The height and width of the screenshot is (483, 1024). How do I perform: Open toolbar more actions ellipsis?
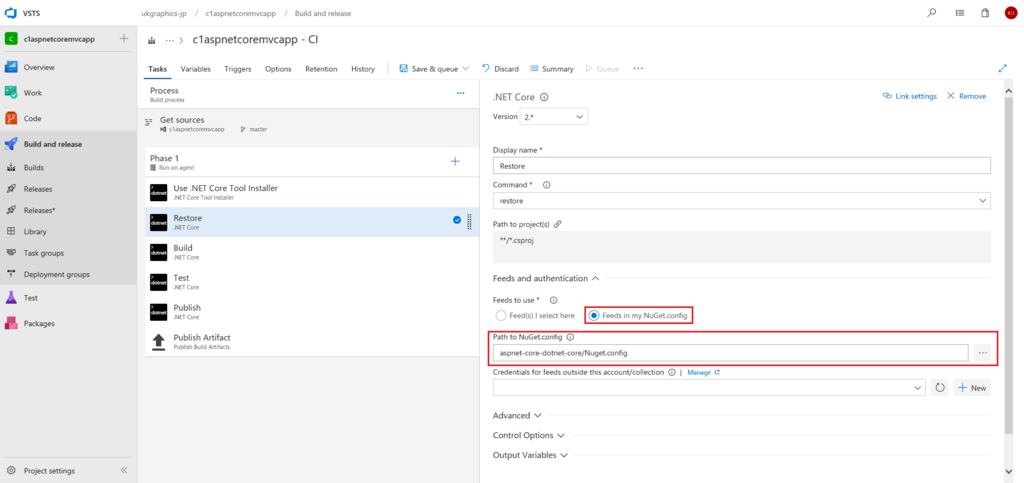pyautogui.click(x=638, y=69)
